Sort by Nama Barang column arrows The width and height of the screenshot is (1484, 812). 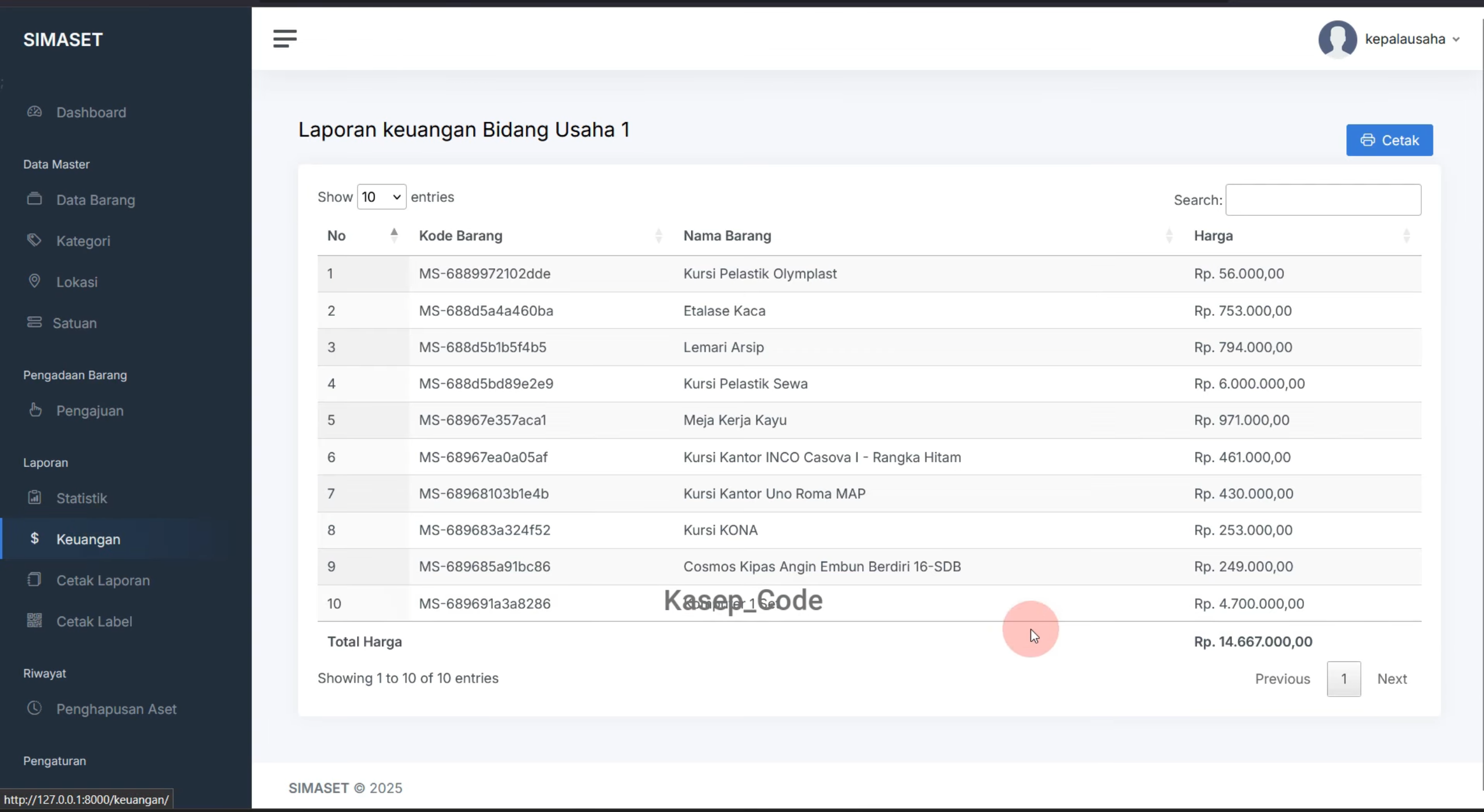tap(1169, 235)
